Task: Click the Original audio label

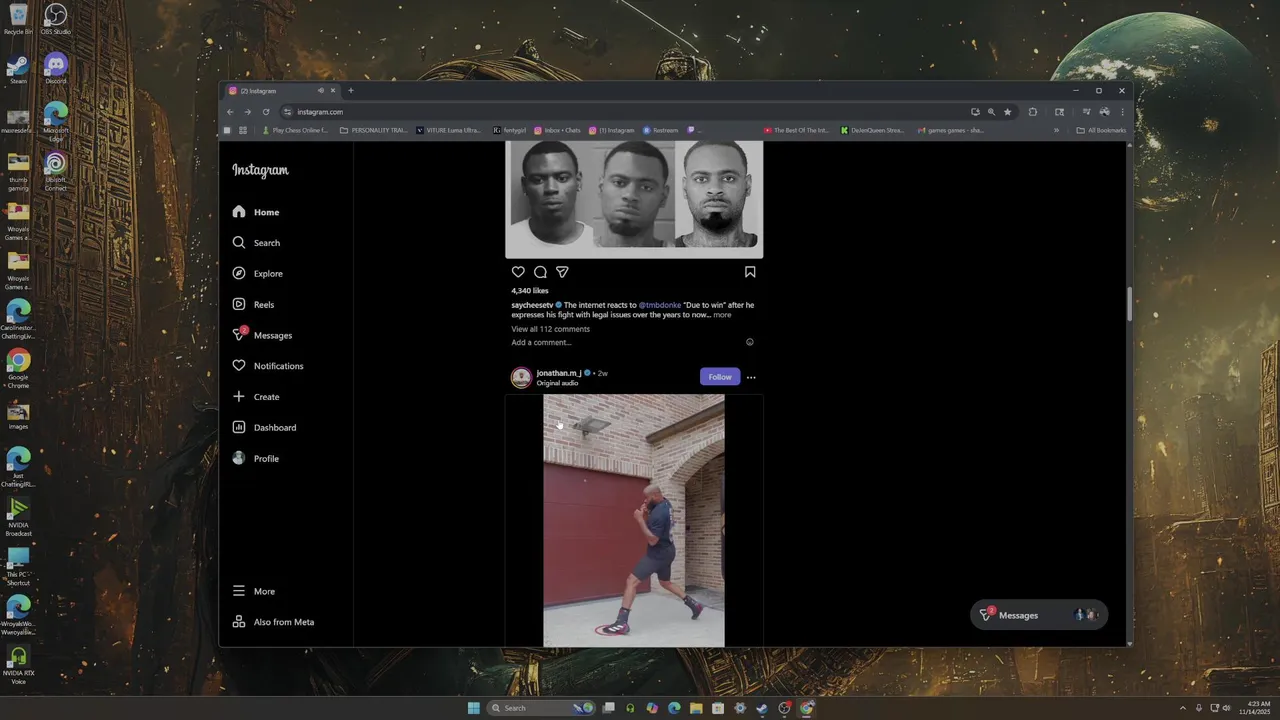Action: (x=557, y=383)
